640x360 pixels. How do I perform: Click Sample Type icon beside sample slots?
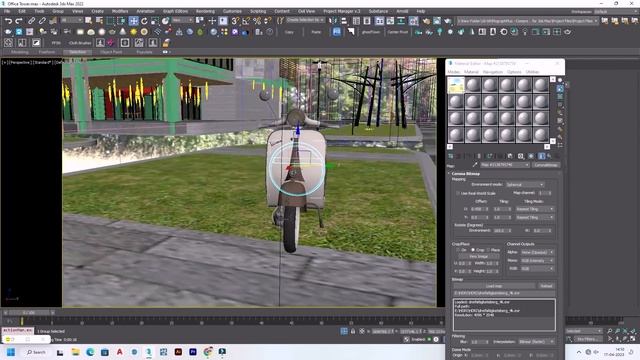pos(560,80)
